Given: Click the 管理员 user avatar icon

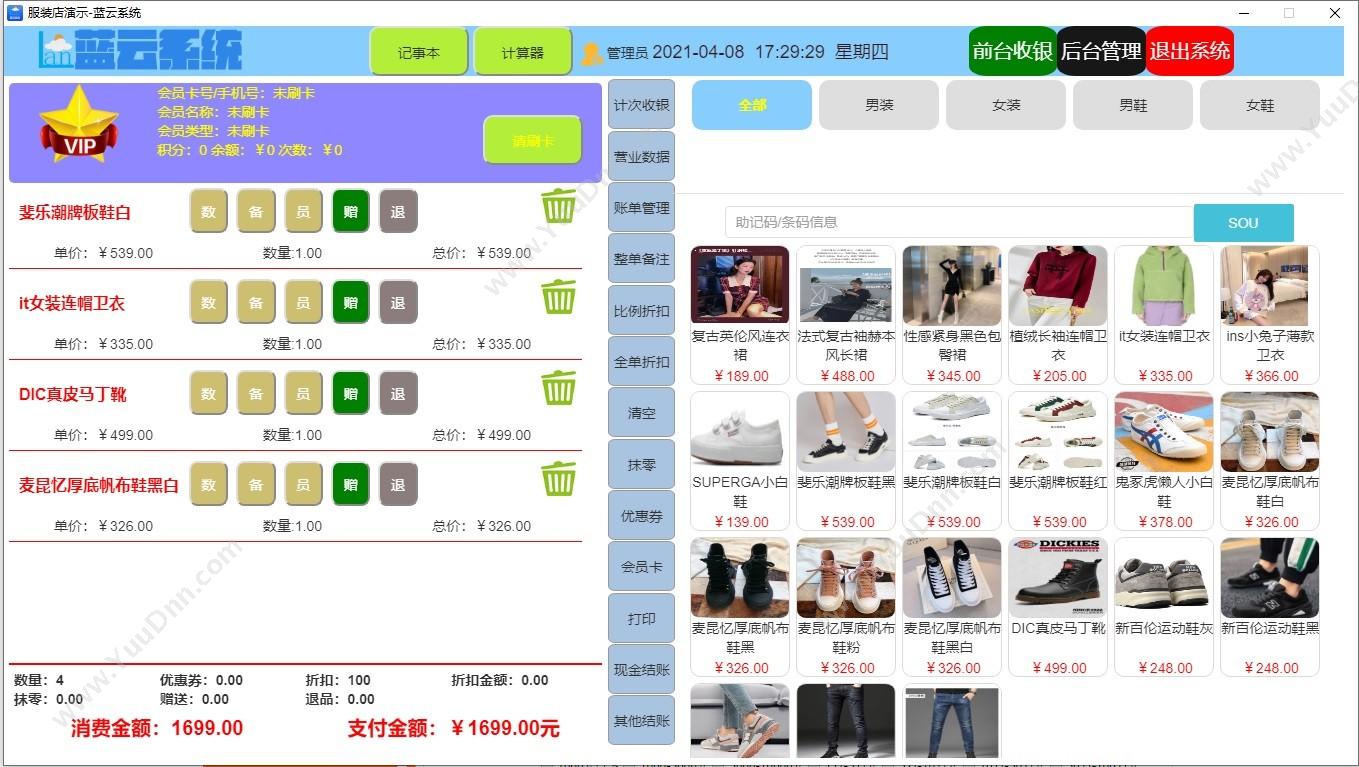Looking at the screenshot, I should 592,53.
